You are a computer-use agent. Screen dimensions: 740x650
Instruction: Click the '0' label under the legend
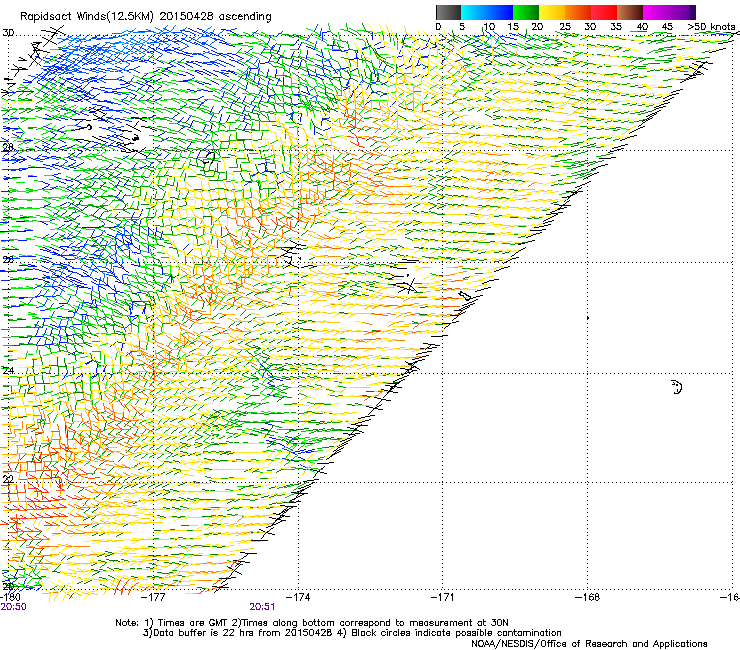438,27
